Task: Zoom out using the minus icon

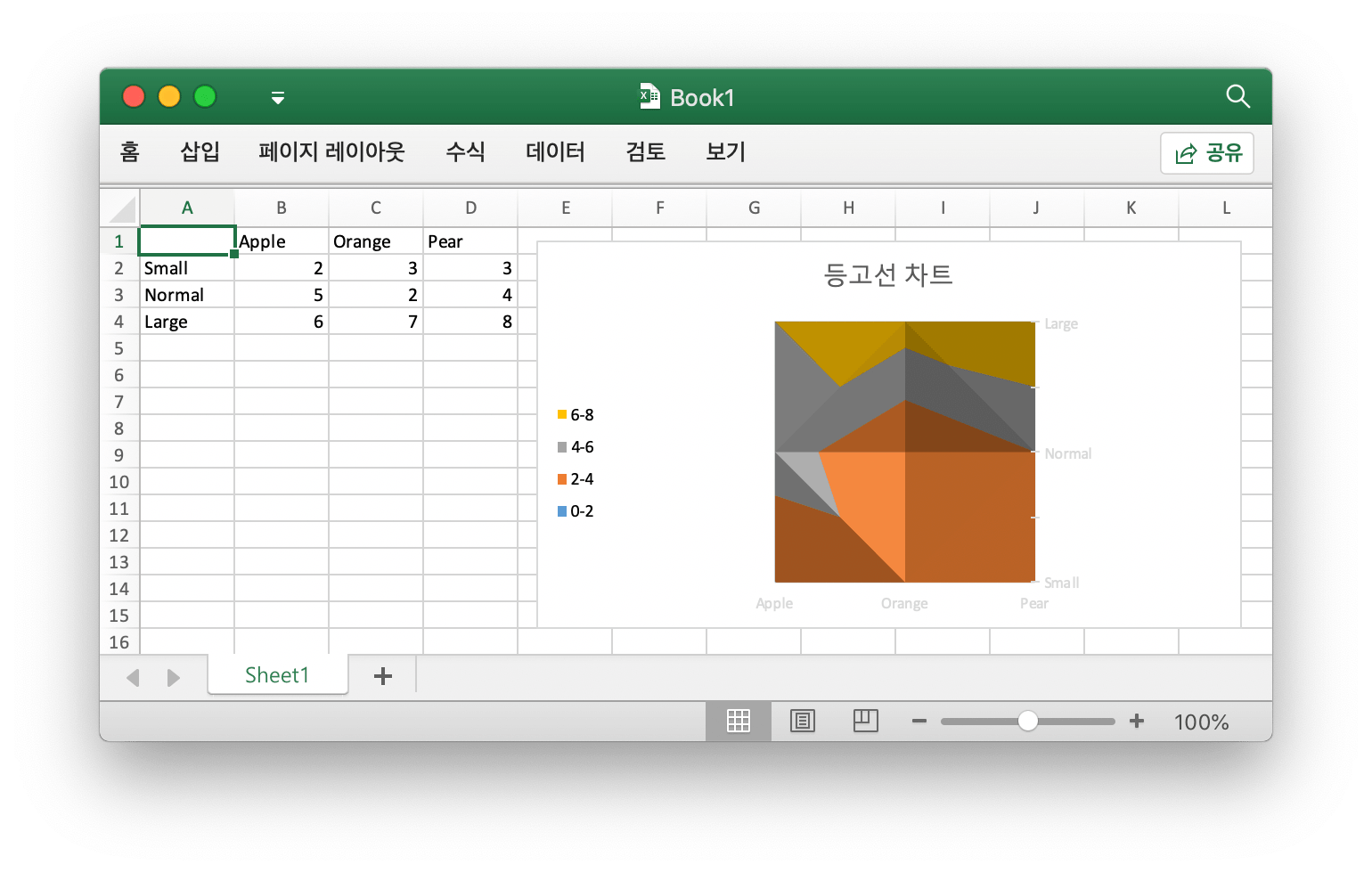Action: 919,722
